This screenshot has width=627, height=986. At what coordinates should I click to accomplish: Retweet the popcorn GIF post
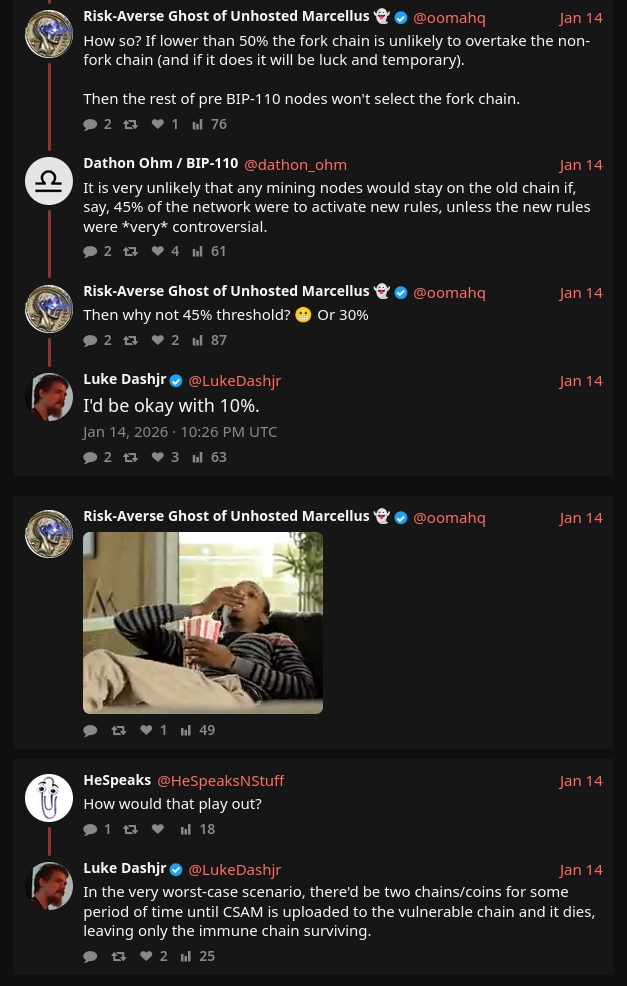pyautogui.click(x=119, y=730)
